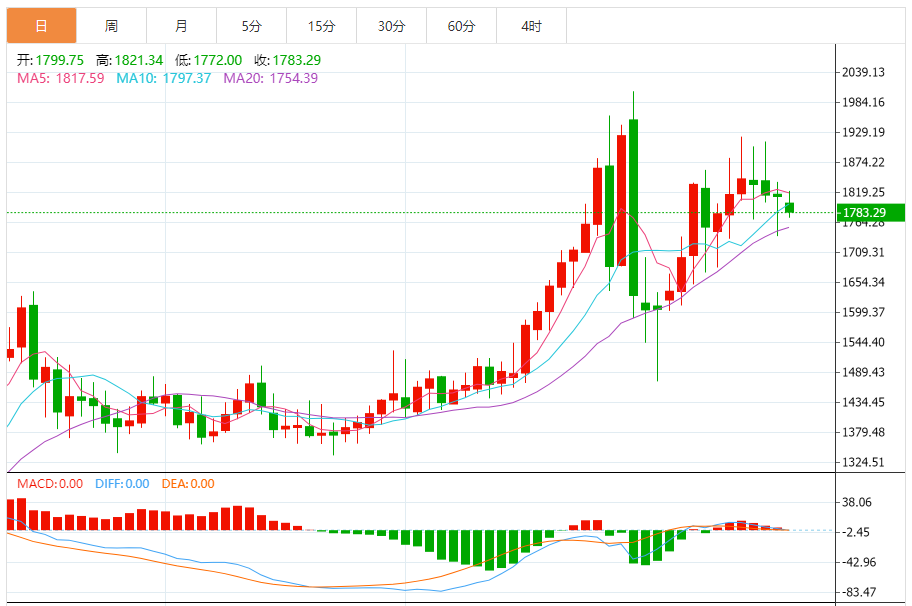
Task: Select the 日 daily chart tab
Action: click(41, 26)
